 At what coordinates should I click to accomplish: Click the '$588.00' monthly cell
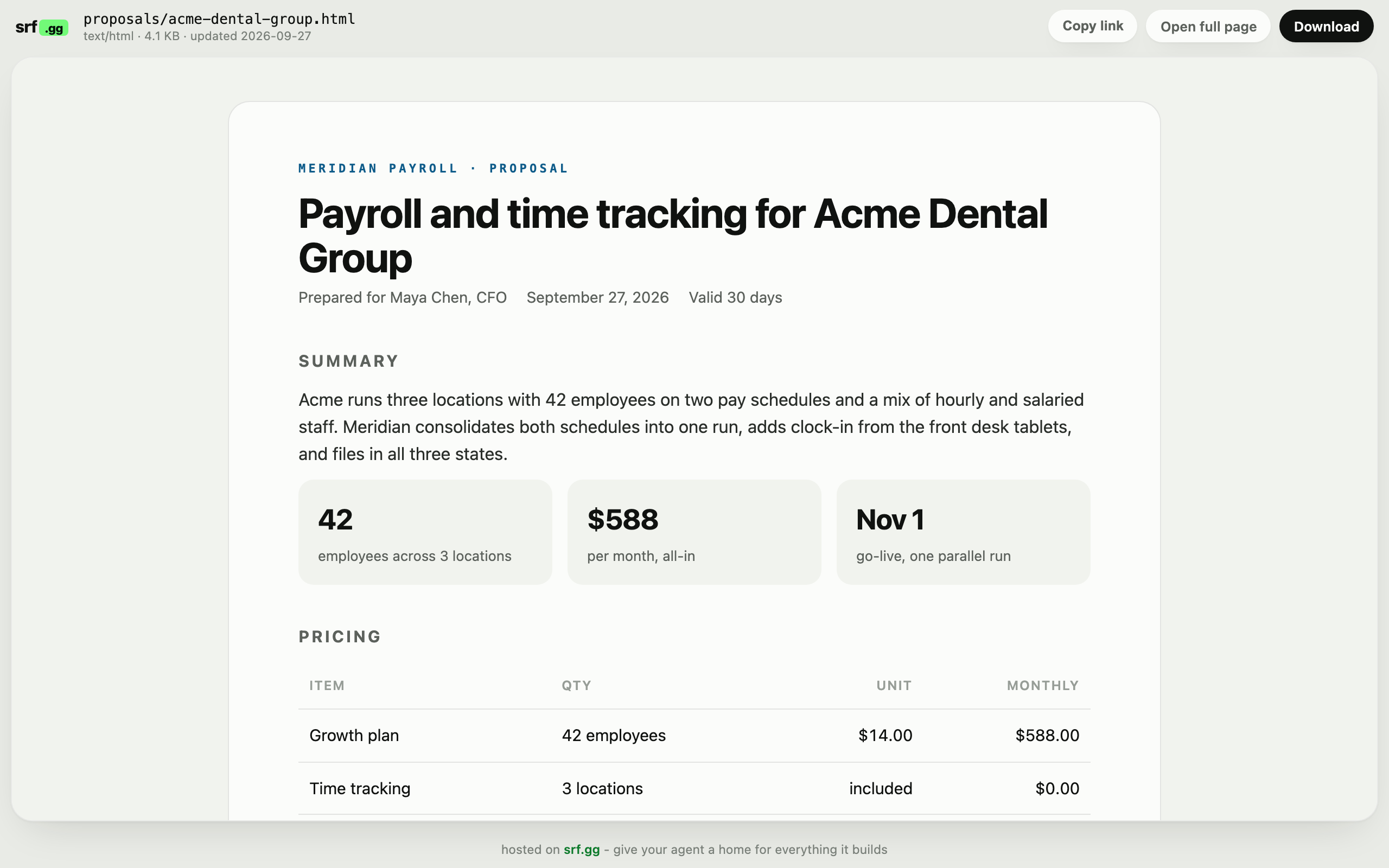(1047, 736)
